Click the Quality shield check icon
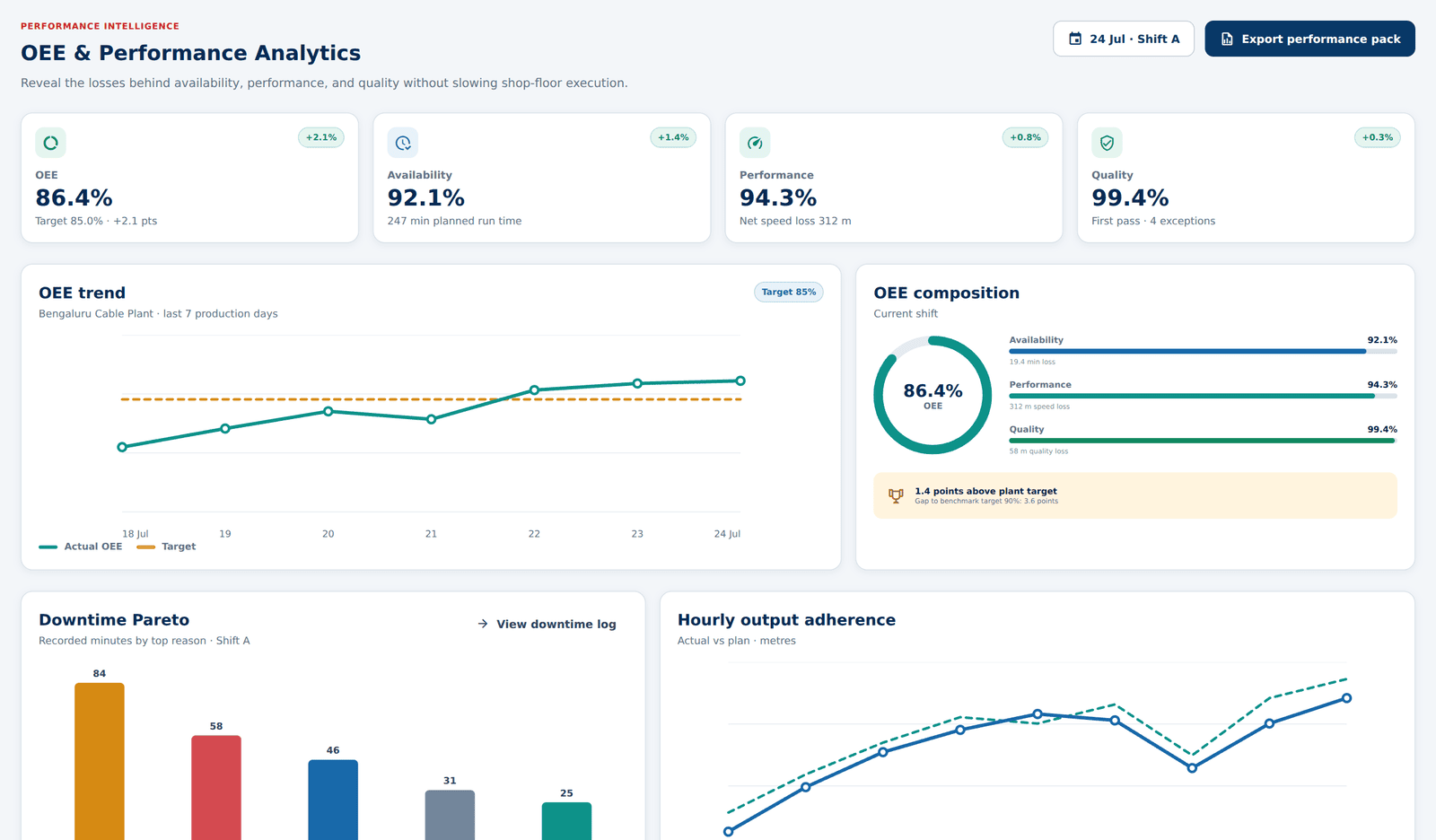 coord(1107,143)
